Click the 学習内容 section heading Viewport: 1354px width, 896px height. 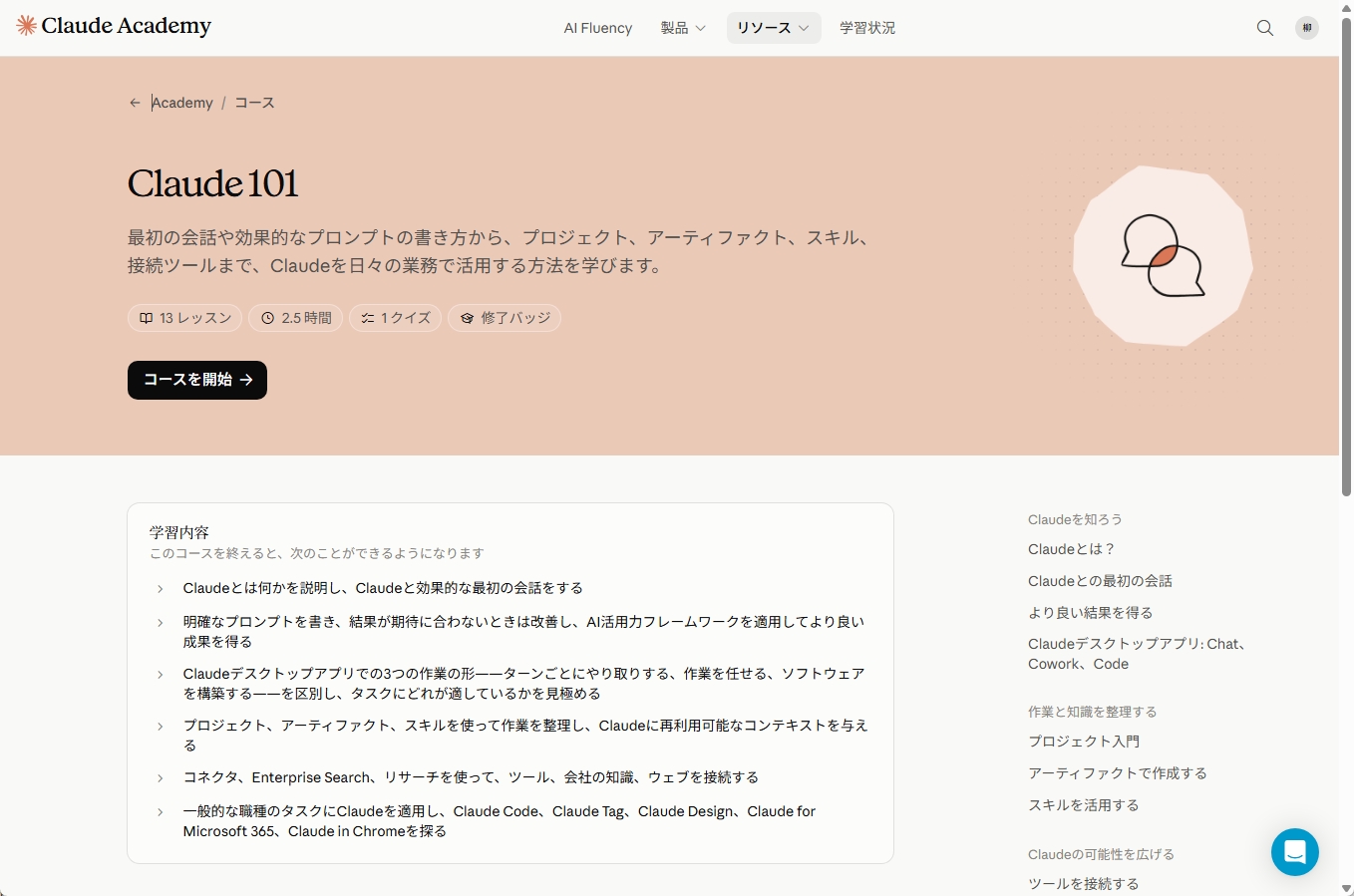pos(179,532)
